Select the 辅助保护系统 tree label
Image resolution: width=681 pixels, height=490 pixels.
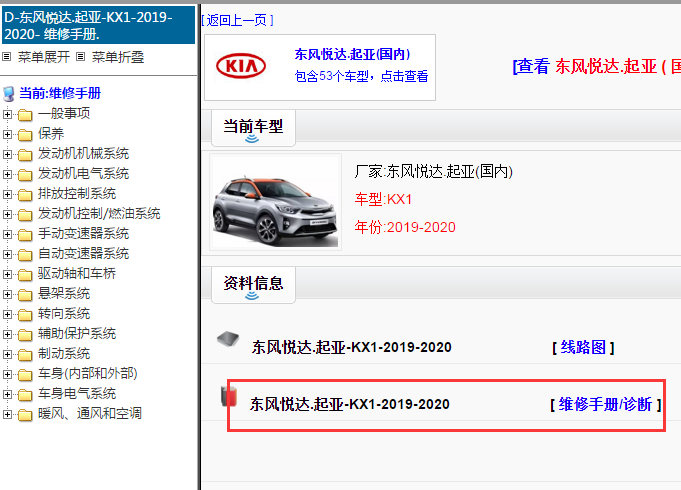[x=77, y=333]
